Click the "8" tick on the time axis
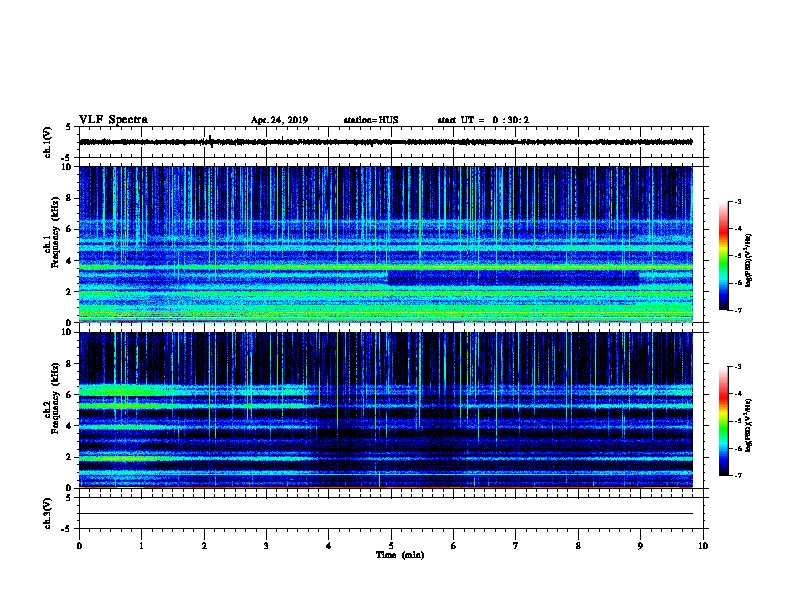The height and width of the screenshot is (612, 792). click(578, 546)
